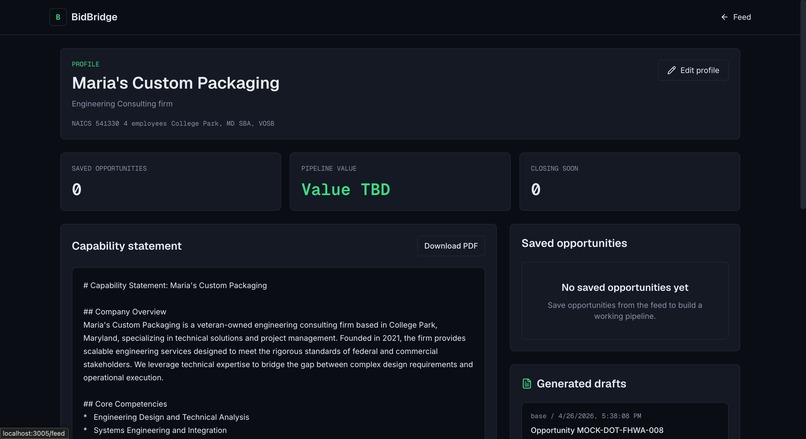Click the pencil icon on Edit profile

[671, 70]
